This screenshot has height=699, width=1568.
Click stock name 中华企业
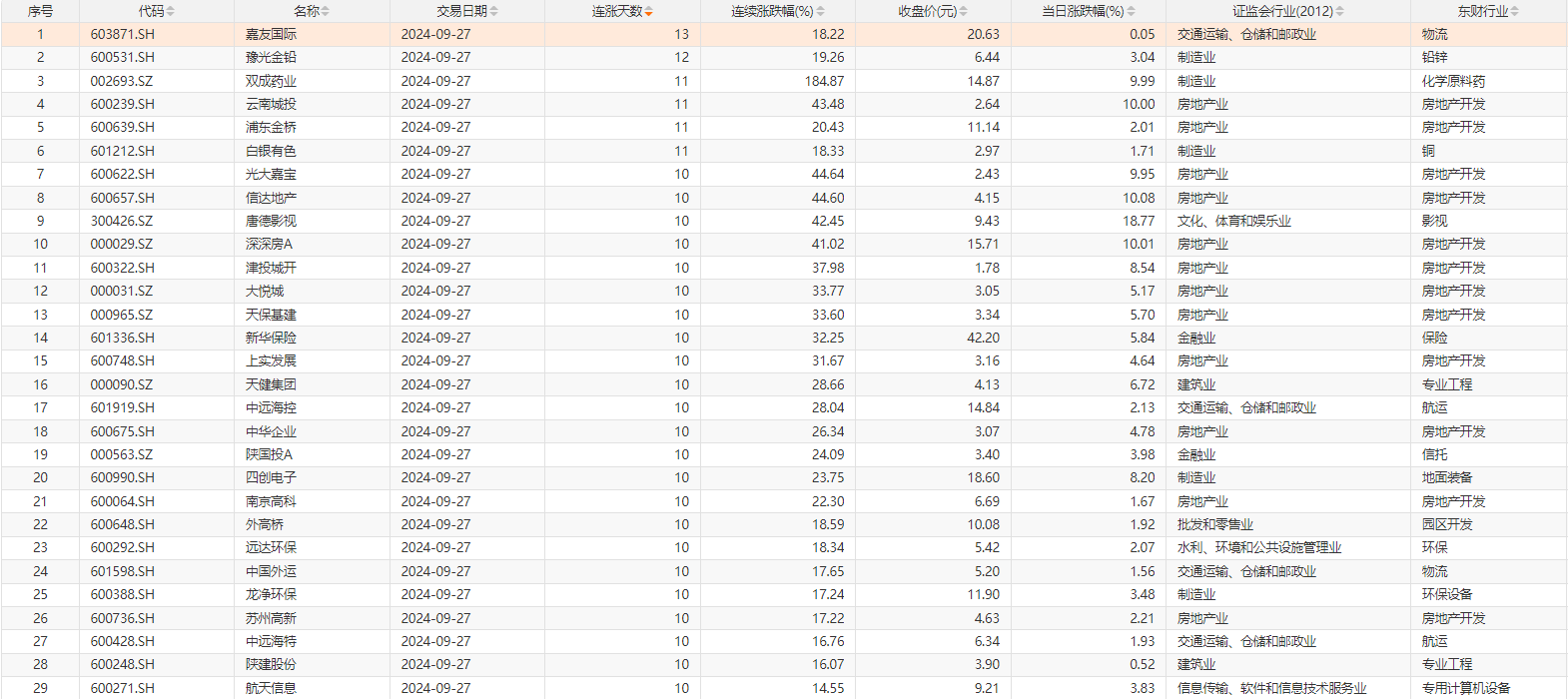click(x=271, y=431)
